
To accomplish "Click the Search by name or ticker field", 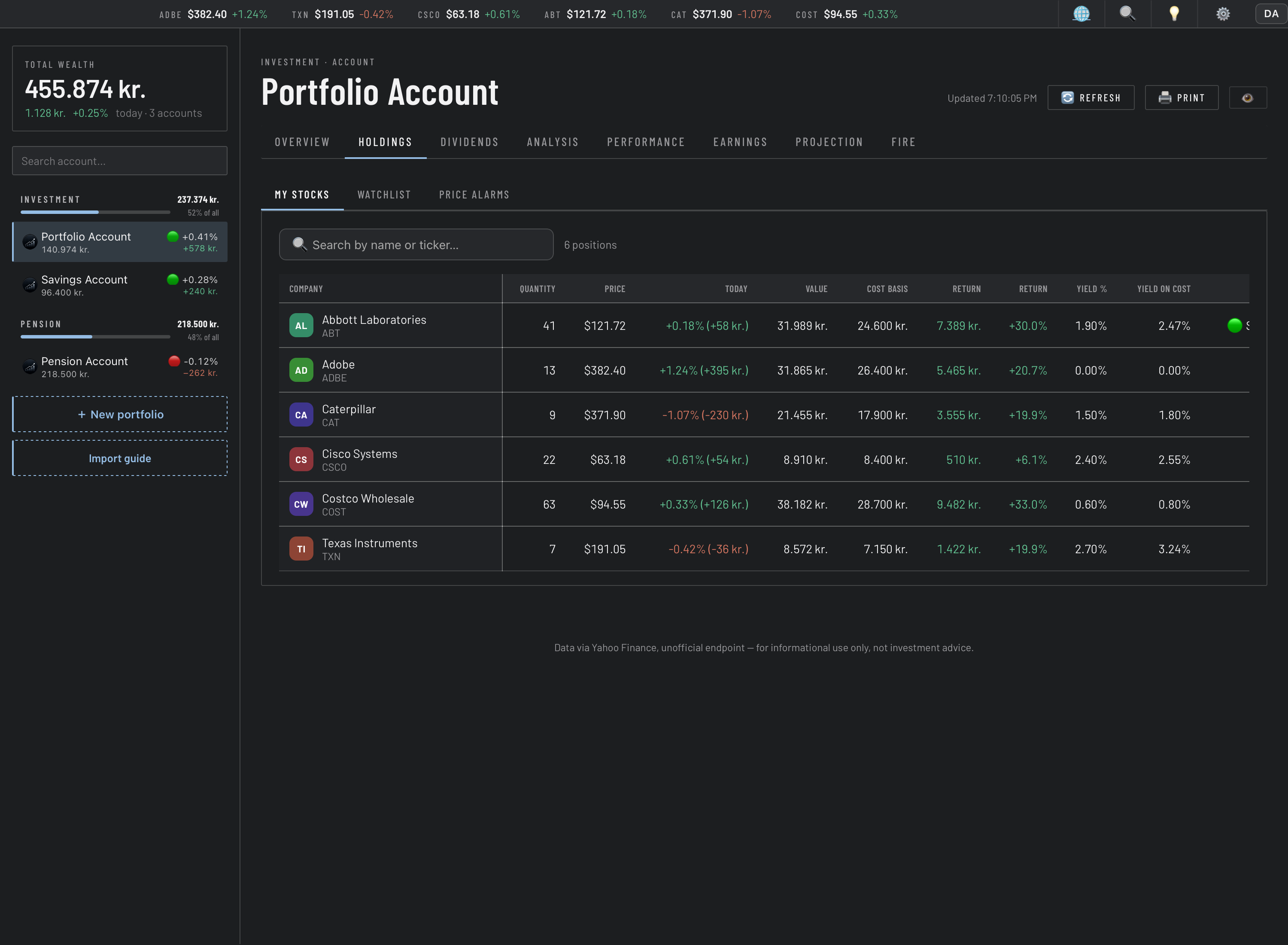I will (416, 244).
